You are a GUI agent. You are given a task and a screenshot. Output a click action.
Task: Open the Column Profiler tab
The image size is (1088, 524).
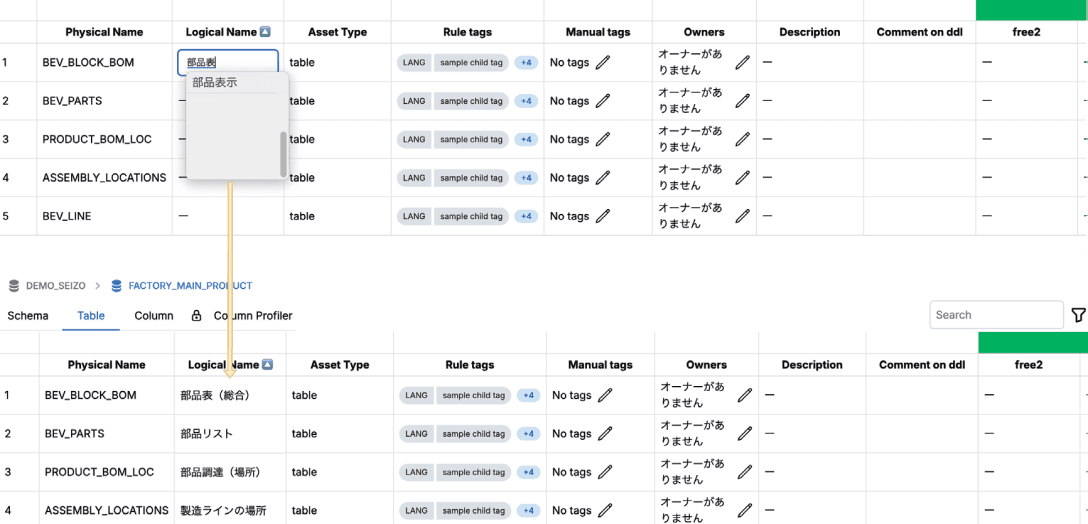coord(253,316)
